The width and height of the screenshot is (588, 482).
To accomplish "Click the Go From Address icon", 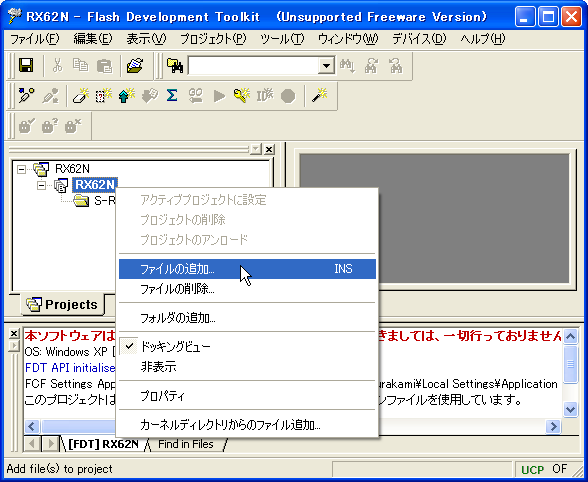I will pos(195,96).
